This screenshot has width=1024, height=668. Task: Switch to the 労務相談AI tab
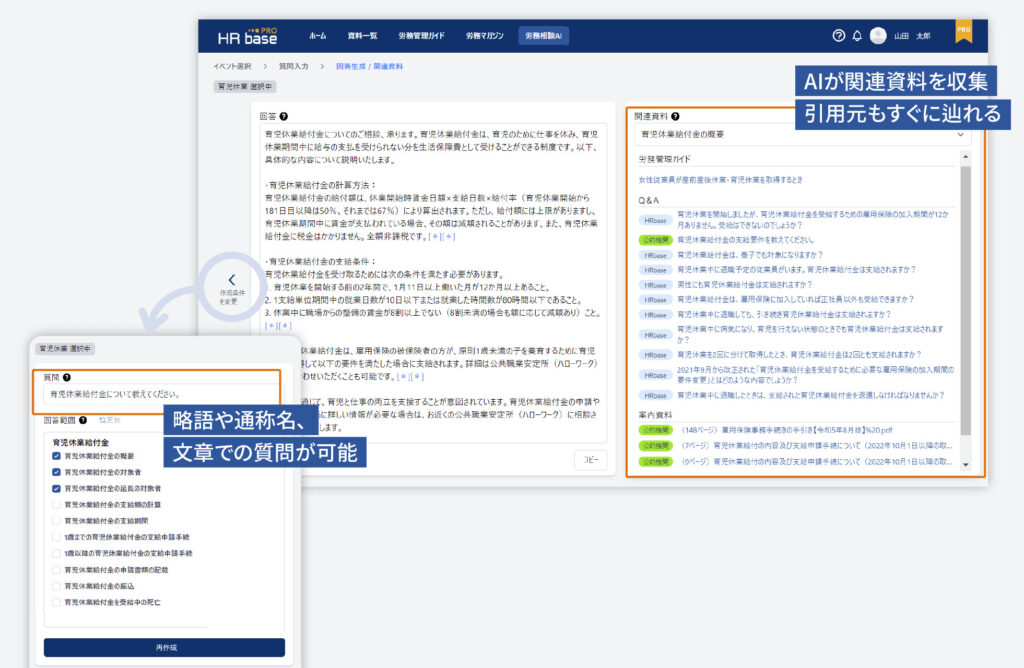click(543, 36)
